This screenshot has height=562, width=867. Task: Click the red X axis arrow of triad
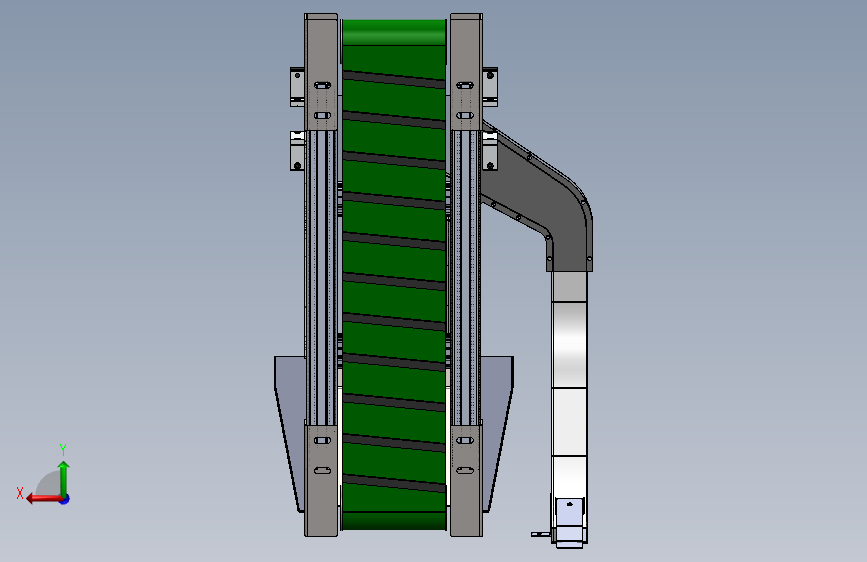43,499
